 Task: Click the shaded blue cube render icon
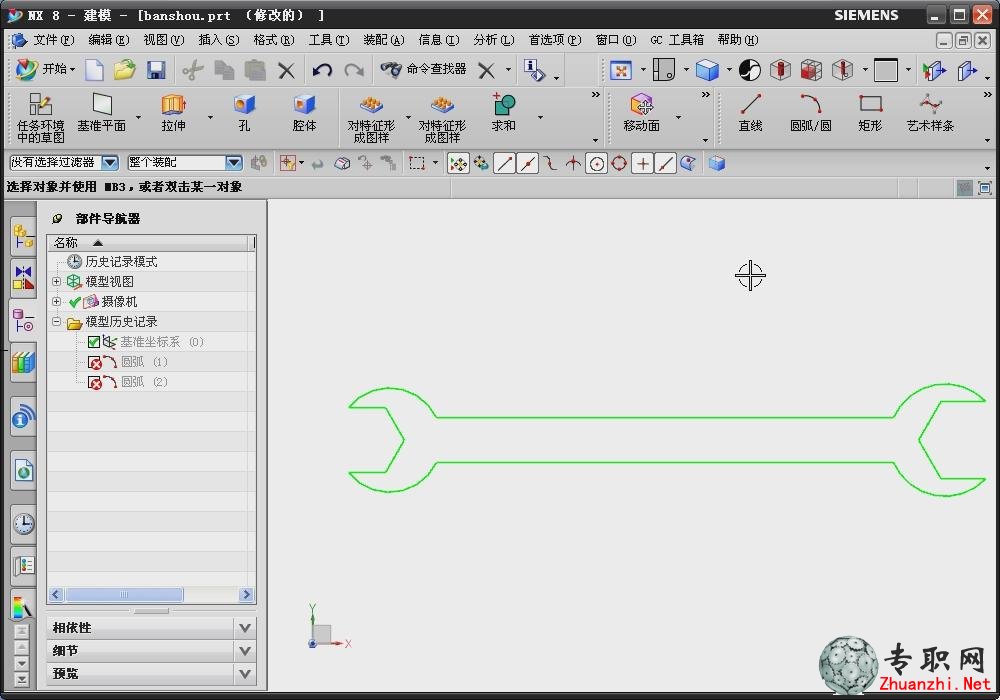(707, 70)
